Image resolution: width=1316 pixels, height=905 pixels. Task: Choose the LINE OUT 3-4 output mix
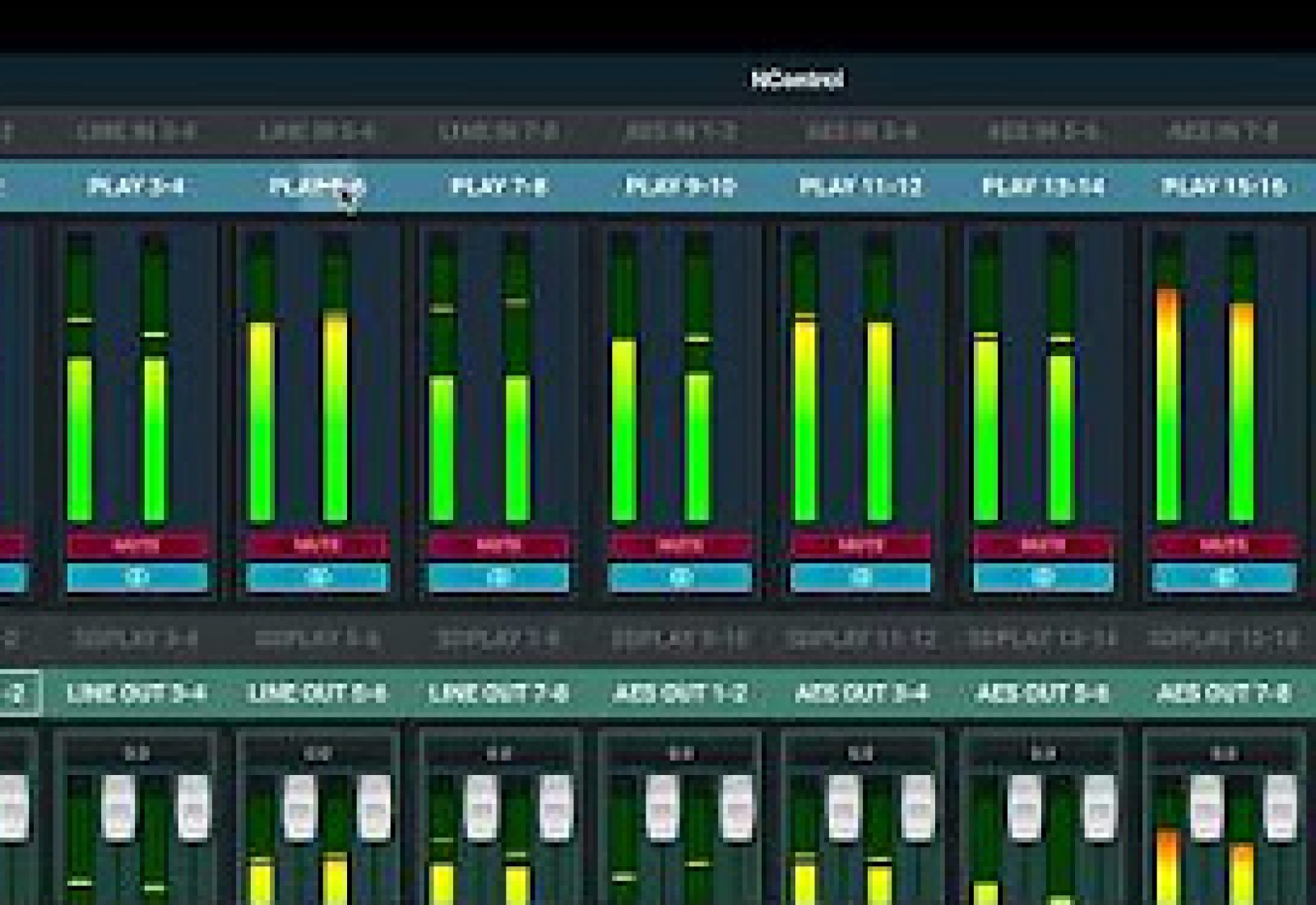click(x=137, y=694)
